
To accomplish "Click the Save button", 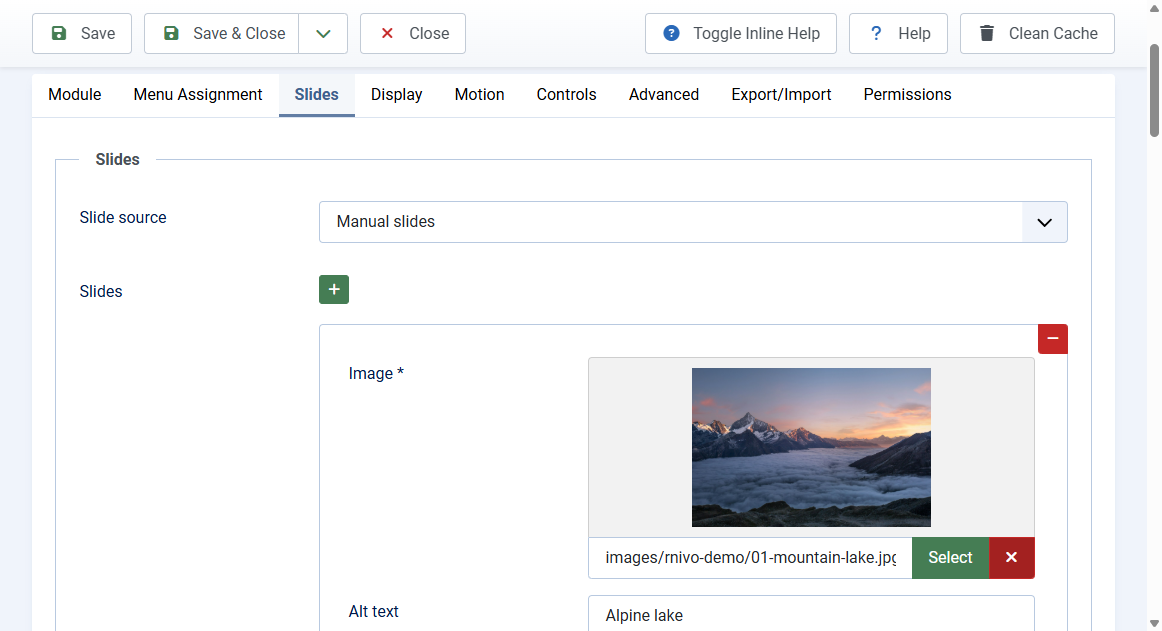I will pyautogui.click(x=82, y=33).
